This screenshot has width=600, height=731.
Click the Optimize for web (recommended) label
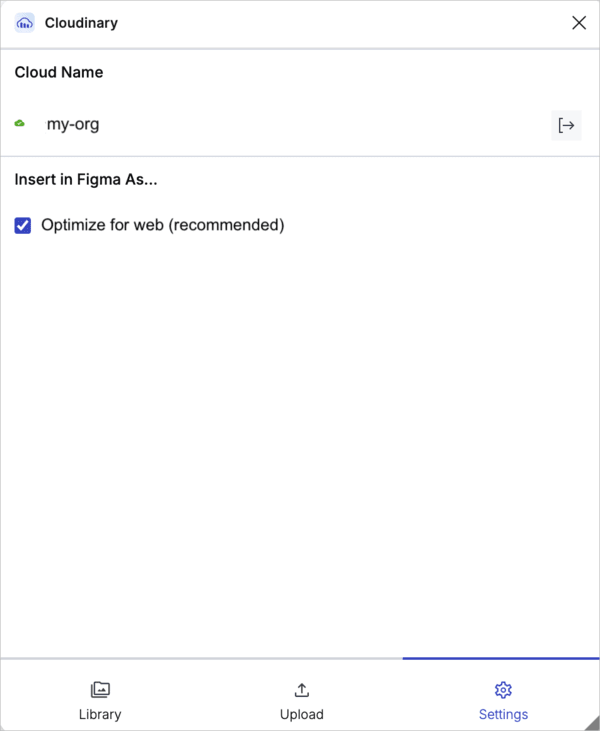[x=163, y=225]
